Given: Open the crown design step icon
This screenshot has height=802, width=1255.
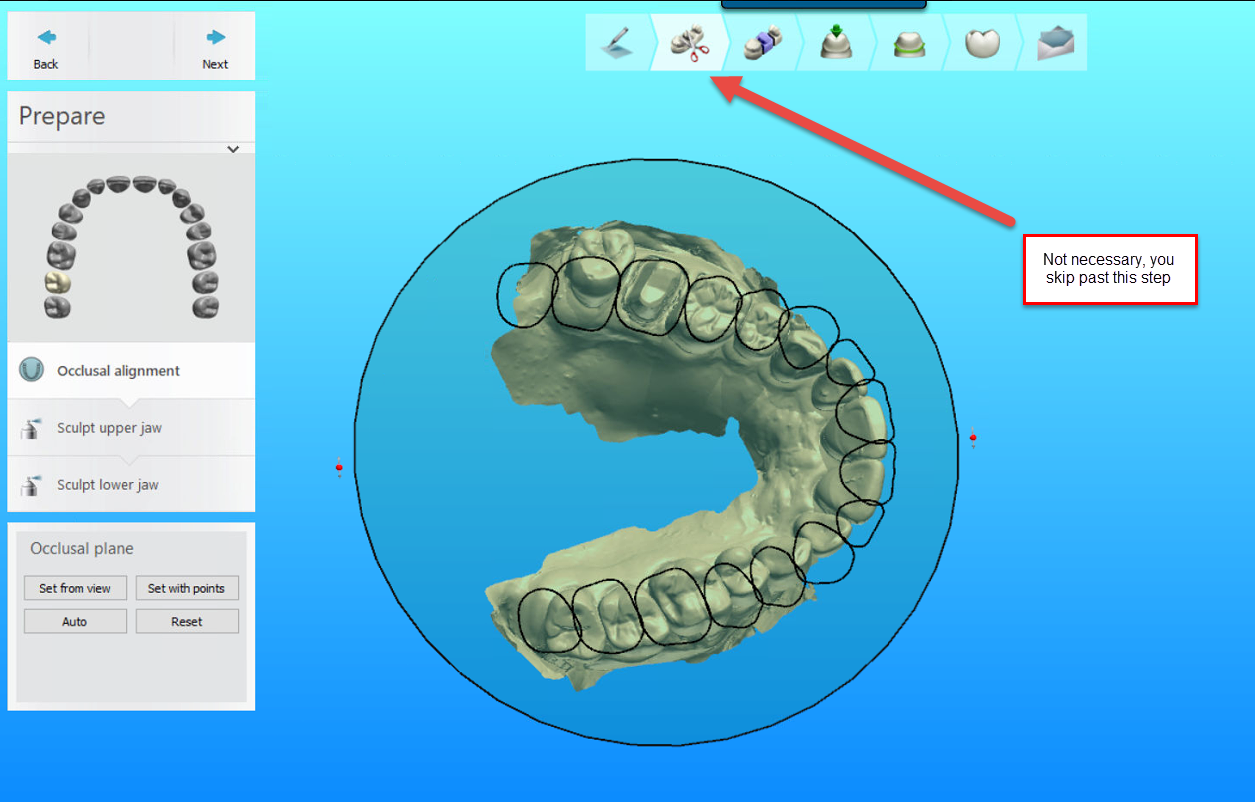Looking at the screenshot, I should click(981, 42).
